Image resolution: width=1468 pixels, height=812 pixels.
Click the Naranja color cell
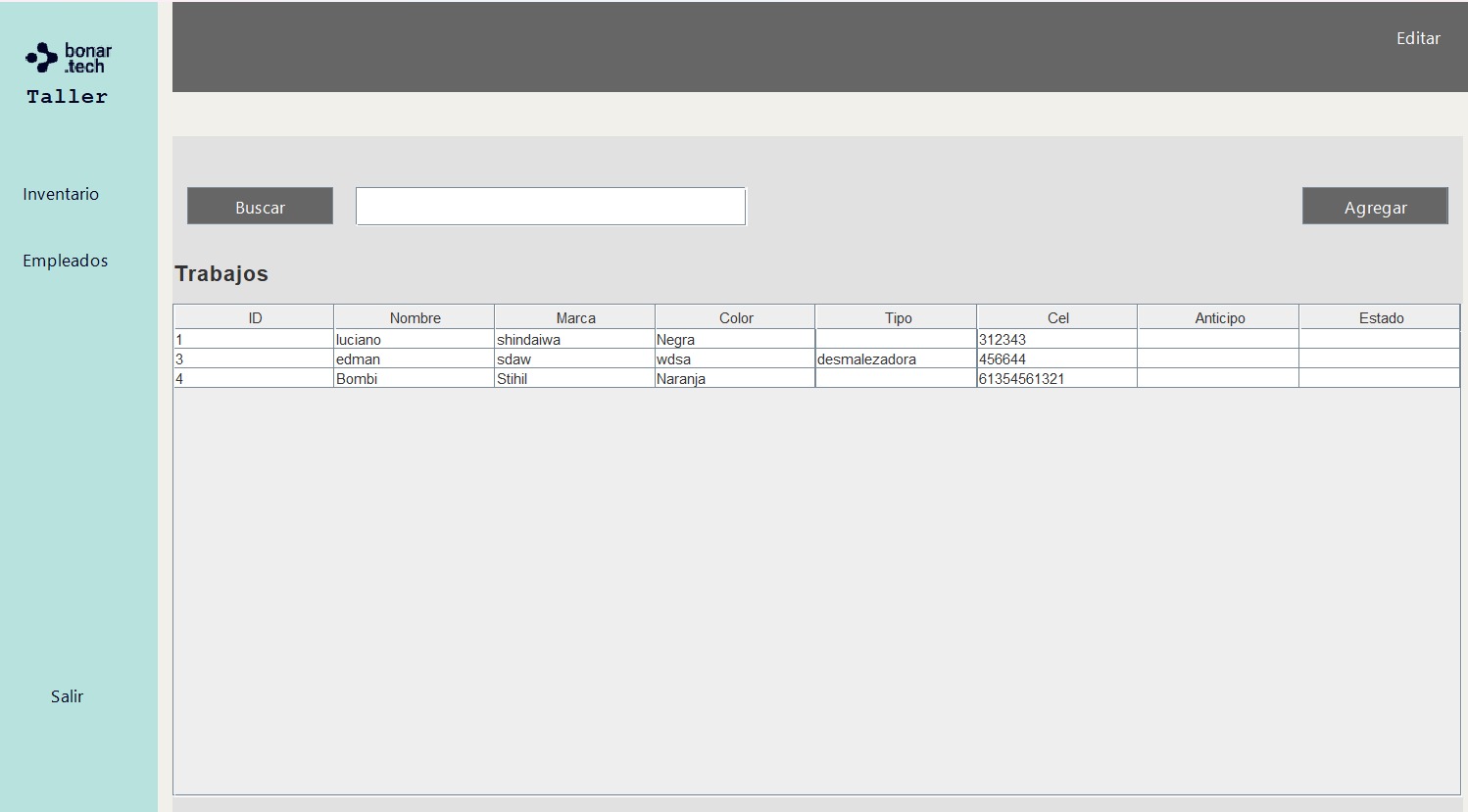(735, 378)
